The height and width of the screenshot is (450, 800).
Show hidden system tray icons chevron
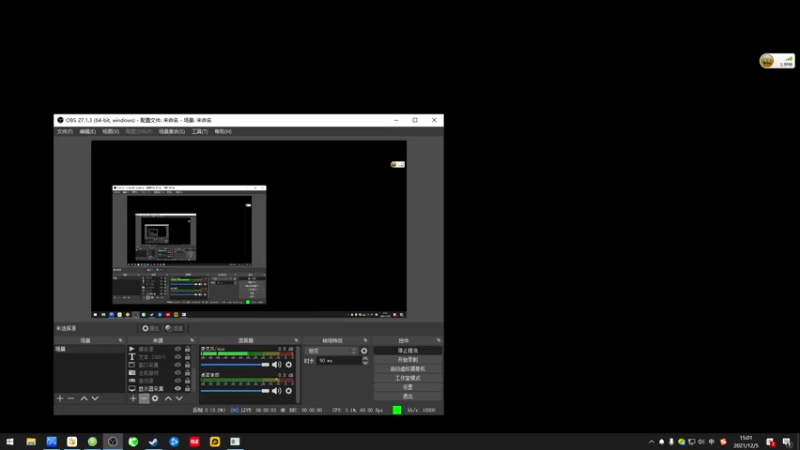(652, 442)
